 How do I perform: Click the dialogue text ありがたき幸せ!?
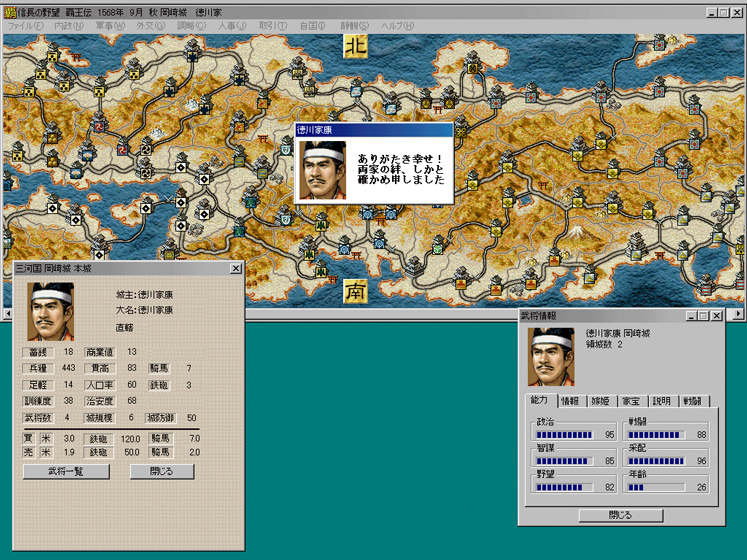pyautogui.click(x=400, y=159)
